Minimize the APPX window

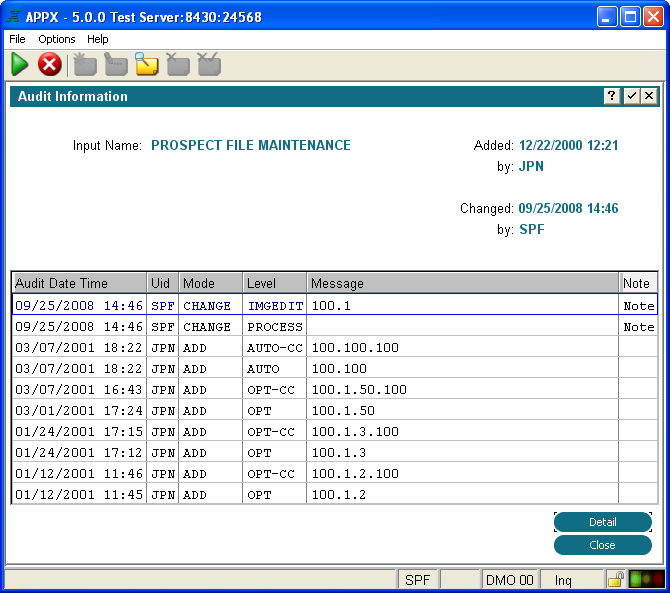606,17
